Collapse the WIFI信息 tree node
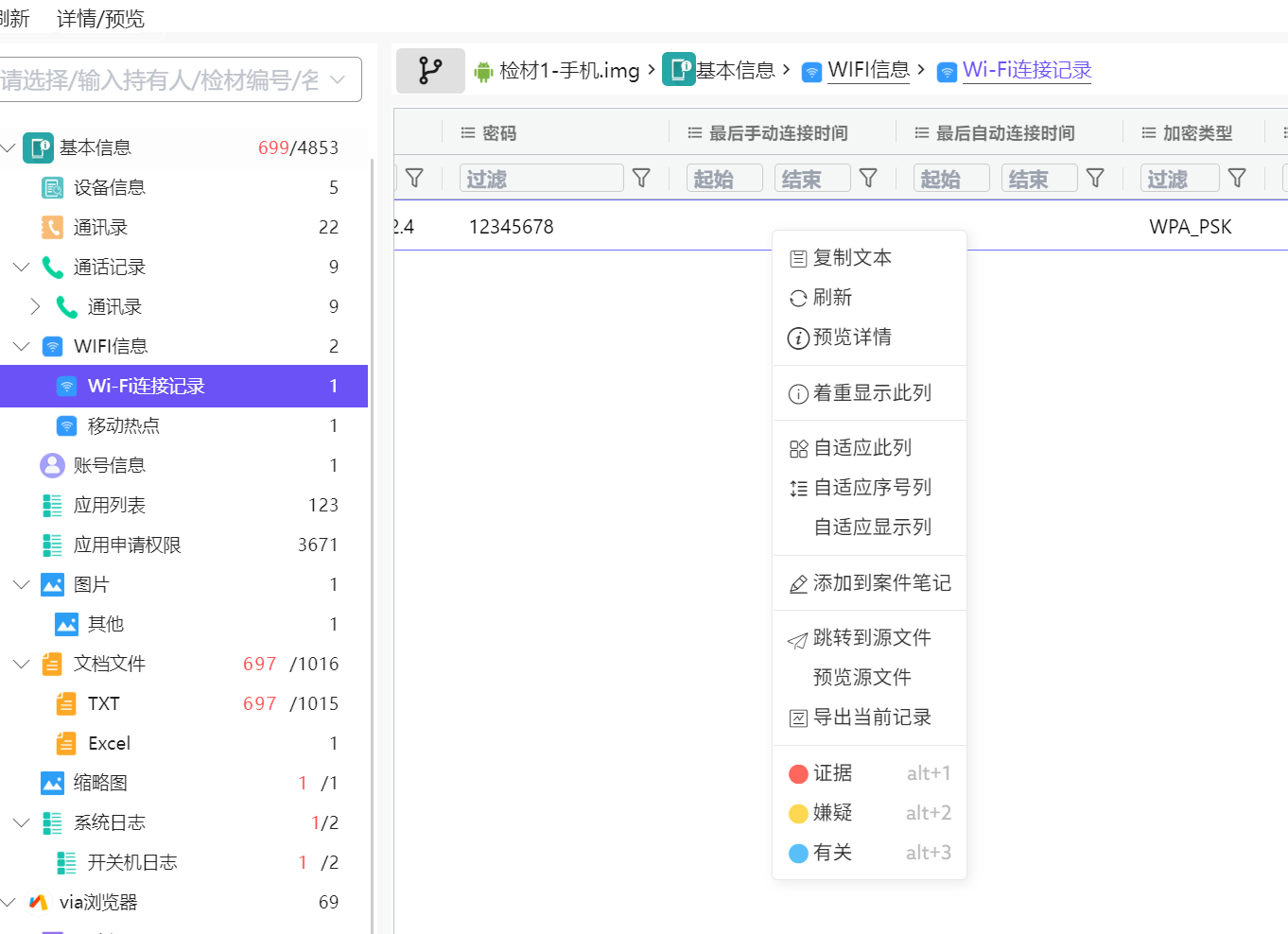The width and height of the screenshot is (1288, 934). pyautogui.click(x=21, y=346)
